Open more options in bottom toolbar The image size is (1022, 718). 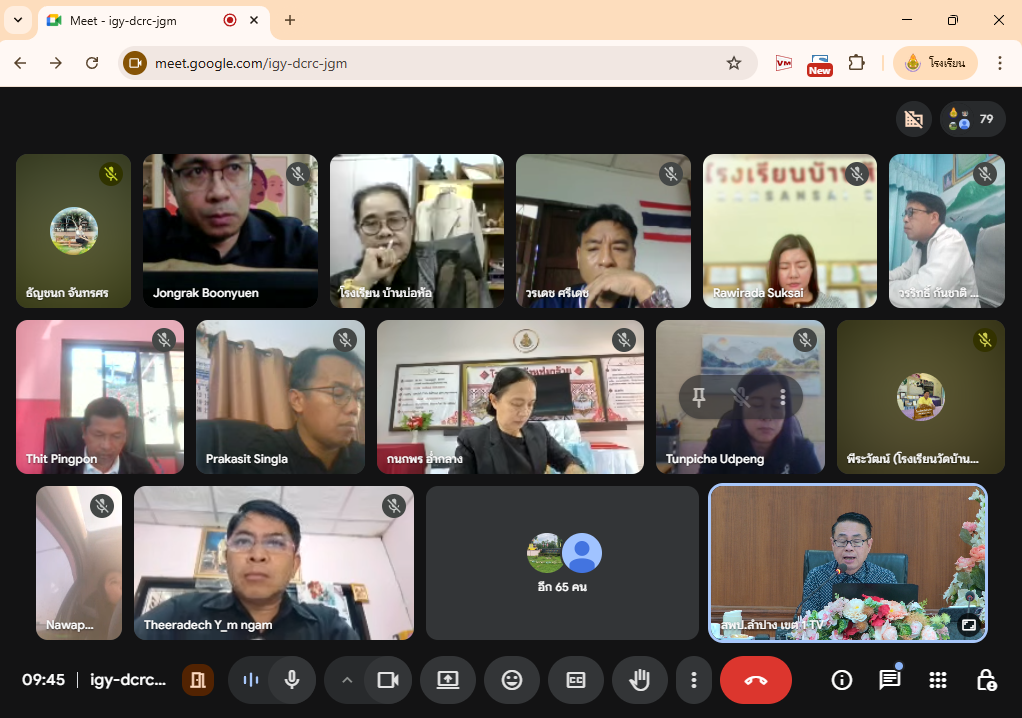tap(693, 680)
